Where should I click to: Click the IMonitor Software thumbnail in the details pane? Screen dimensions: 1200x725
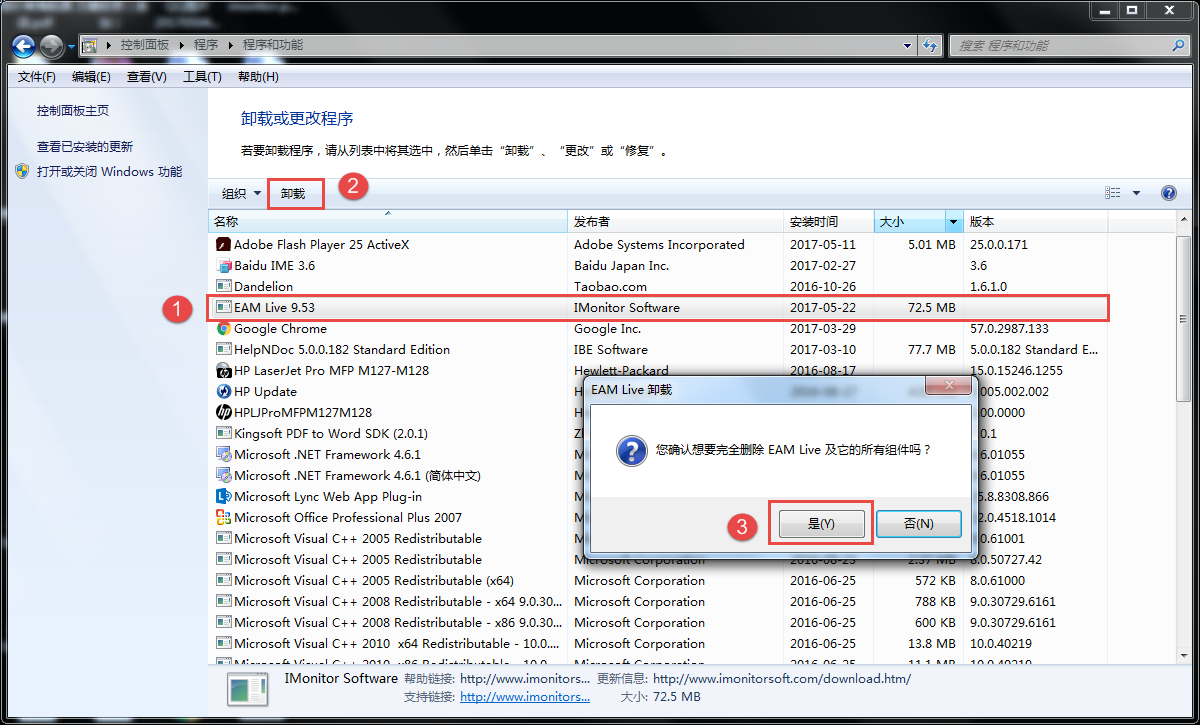tap(246, 689)
